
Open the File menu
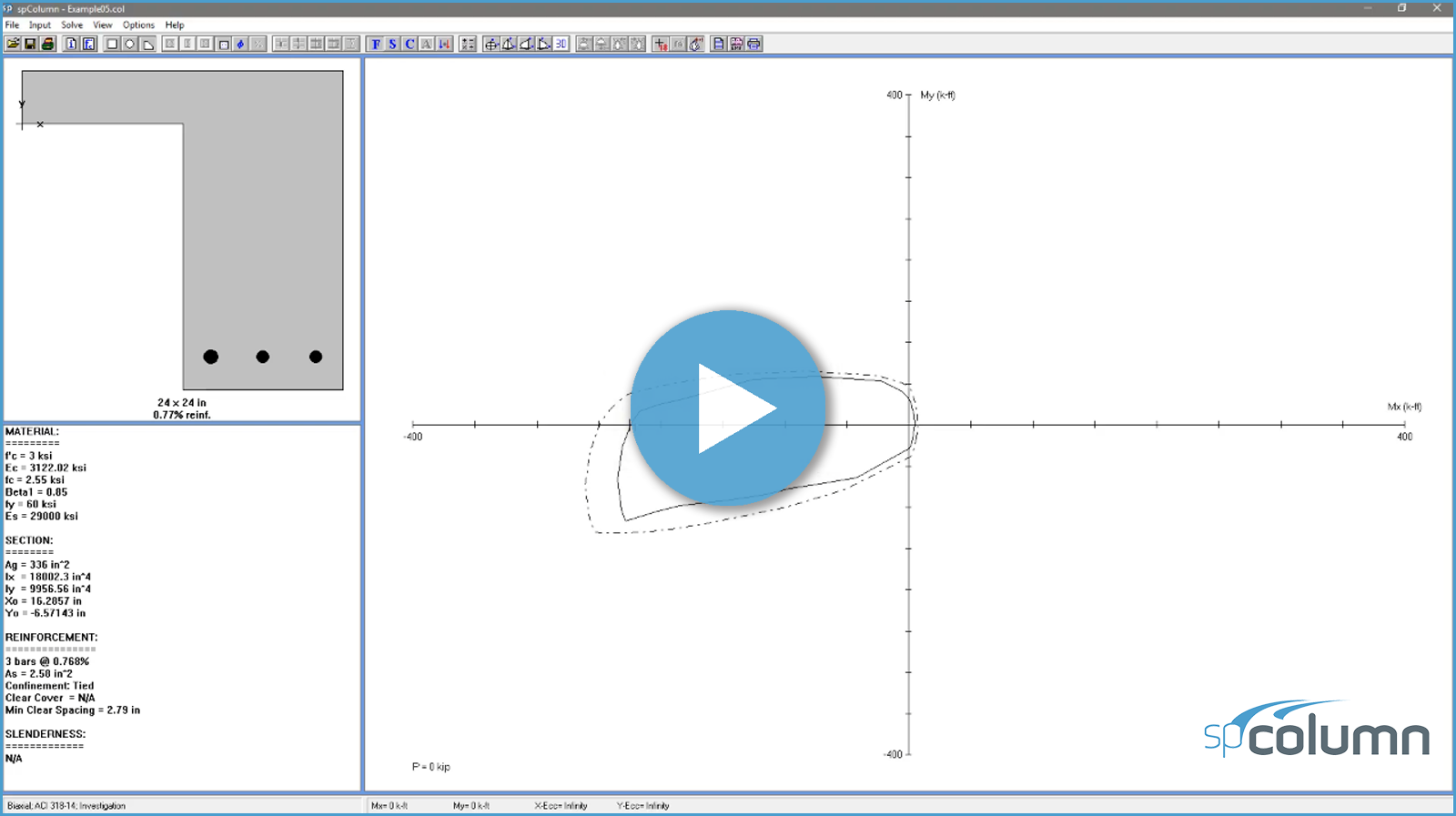pyautogui.click(x=12, y=25)
